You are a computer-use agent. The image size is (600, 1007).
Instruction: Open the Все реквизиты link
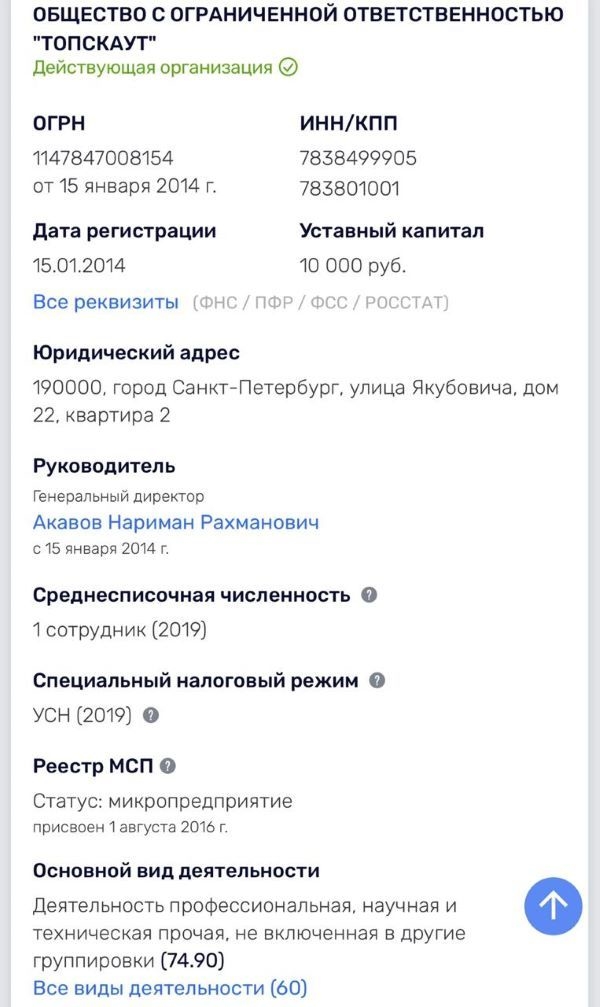click(106, 302)
